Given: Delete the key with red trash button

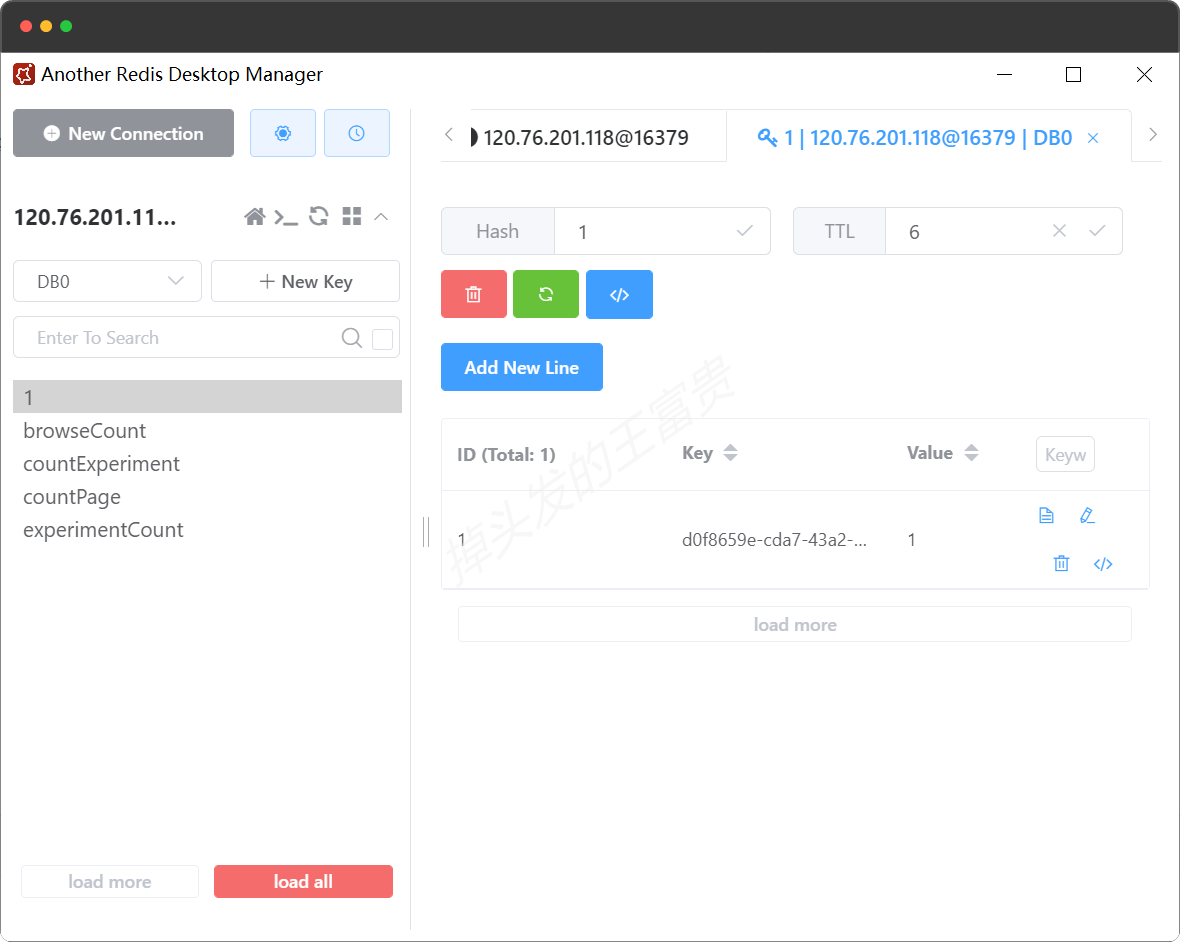Looking at the screenshot, I should [473, 294].
